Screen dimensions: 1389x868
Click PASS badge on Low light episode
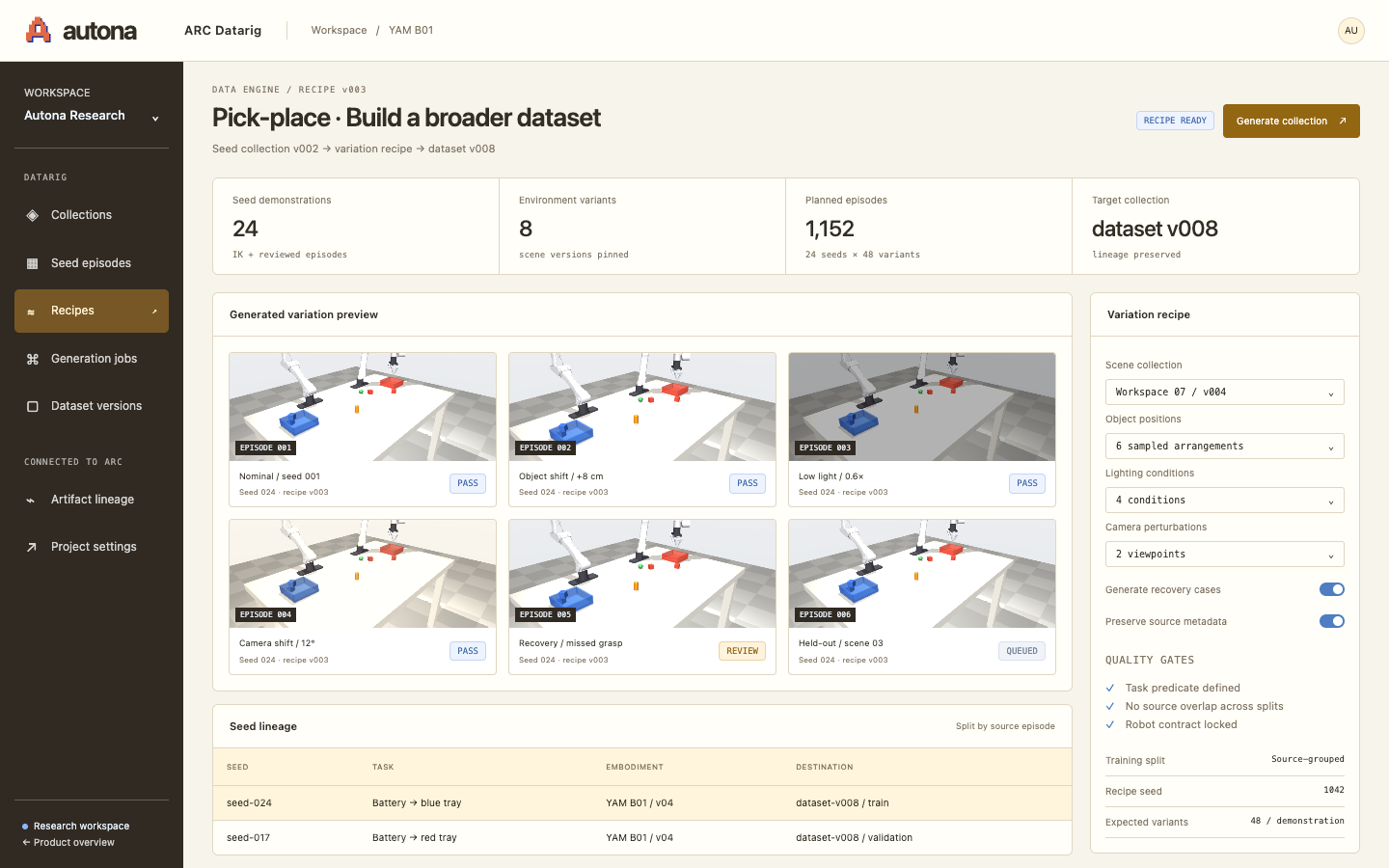tap(1027, 483)
